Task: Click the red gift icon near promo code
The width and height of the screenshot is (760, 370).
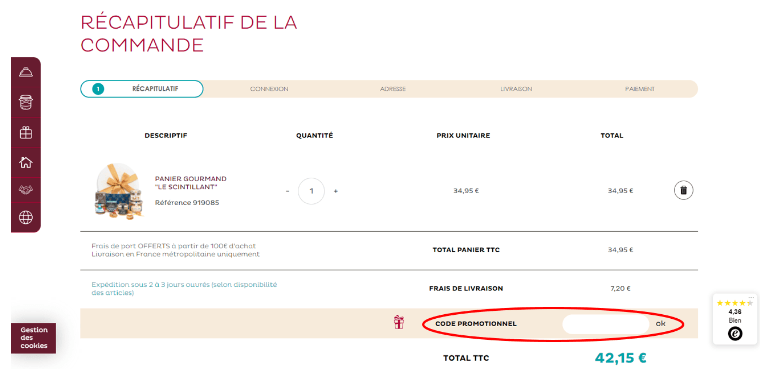Action: [399, 322]
